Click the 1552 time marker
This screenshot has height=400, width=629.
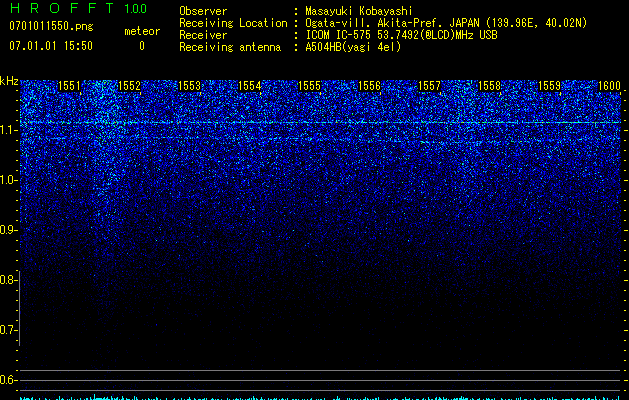(130, 86)
